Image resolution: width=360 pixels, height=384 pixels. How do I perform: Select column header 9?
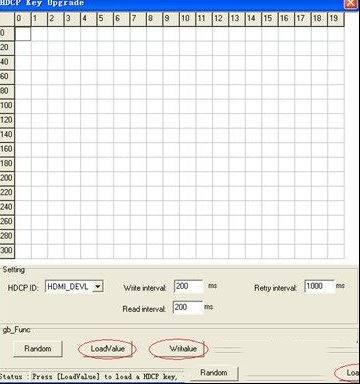tap(171, 19)
